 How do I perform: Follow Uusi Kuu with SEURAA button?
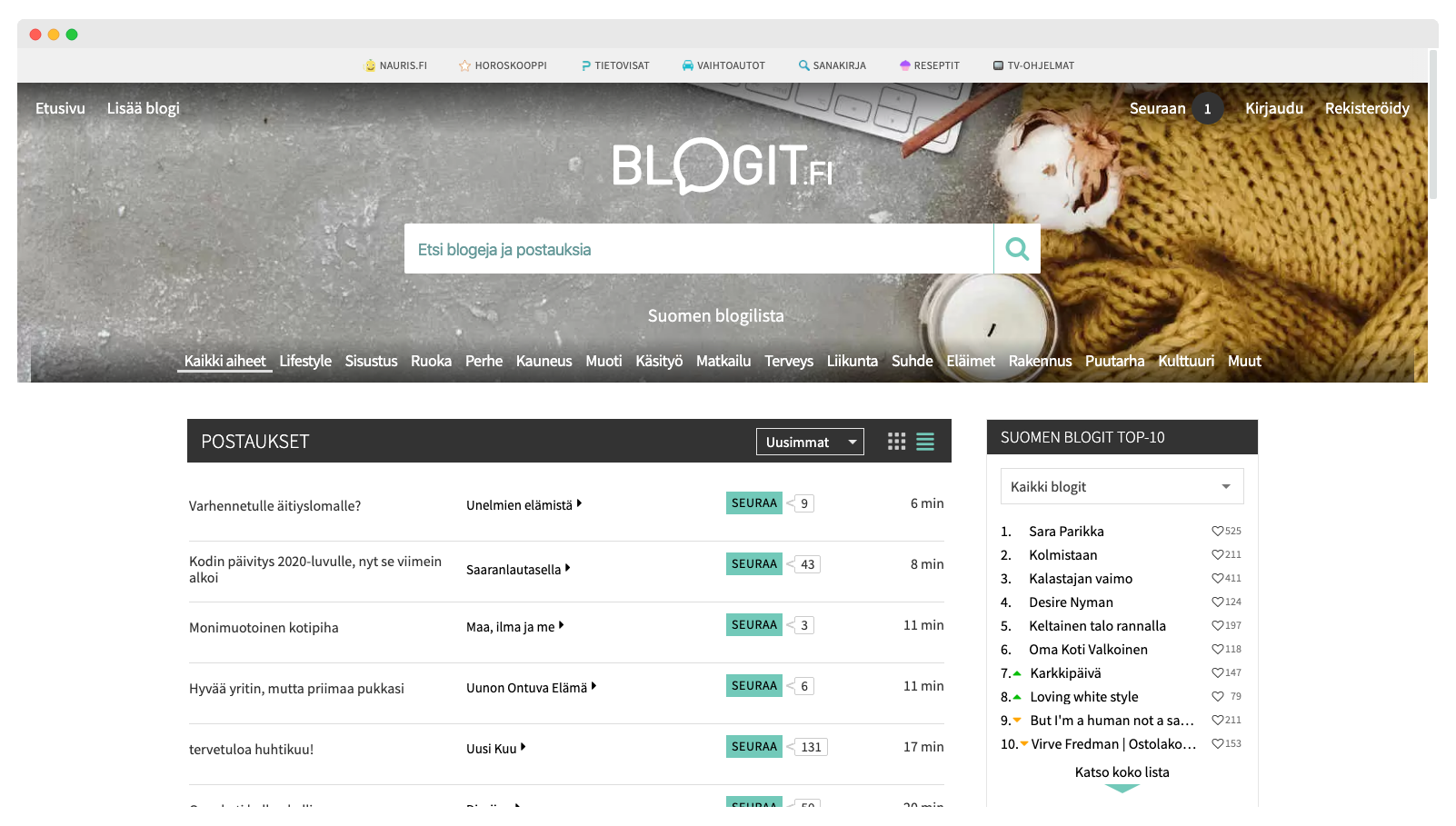click(x=754, y=746)
